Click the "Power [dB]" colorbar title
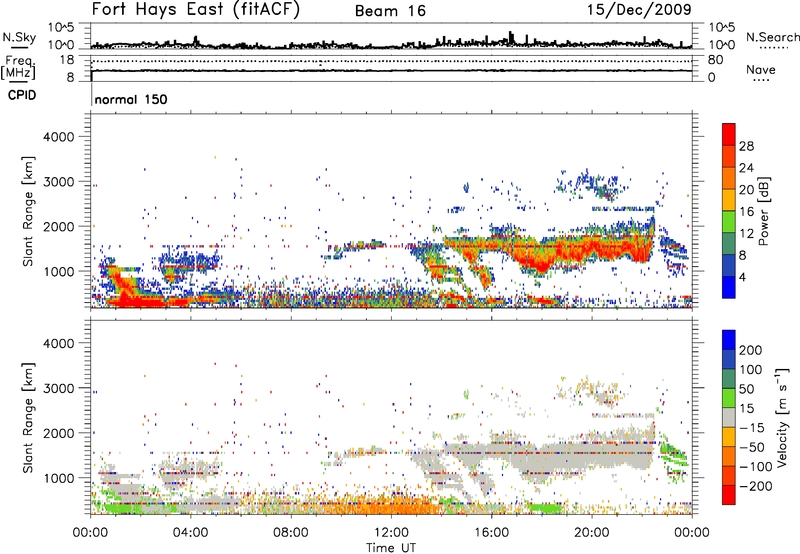This screenshot has height=554, width=800. click(764, 211)
